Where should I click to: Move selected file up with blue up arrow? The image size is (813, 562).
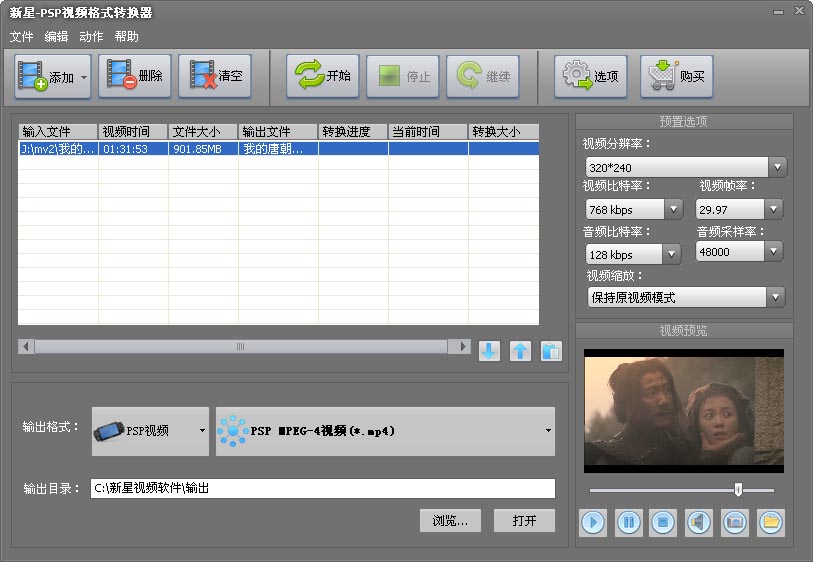pyautogui.click(x=520, y=351)
